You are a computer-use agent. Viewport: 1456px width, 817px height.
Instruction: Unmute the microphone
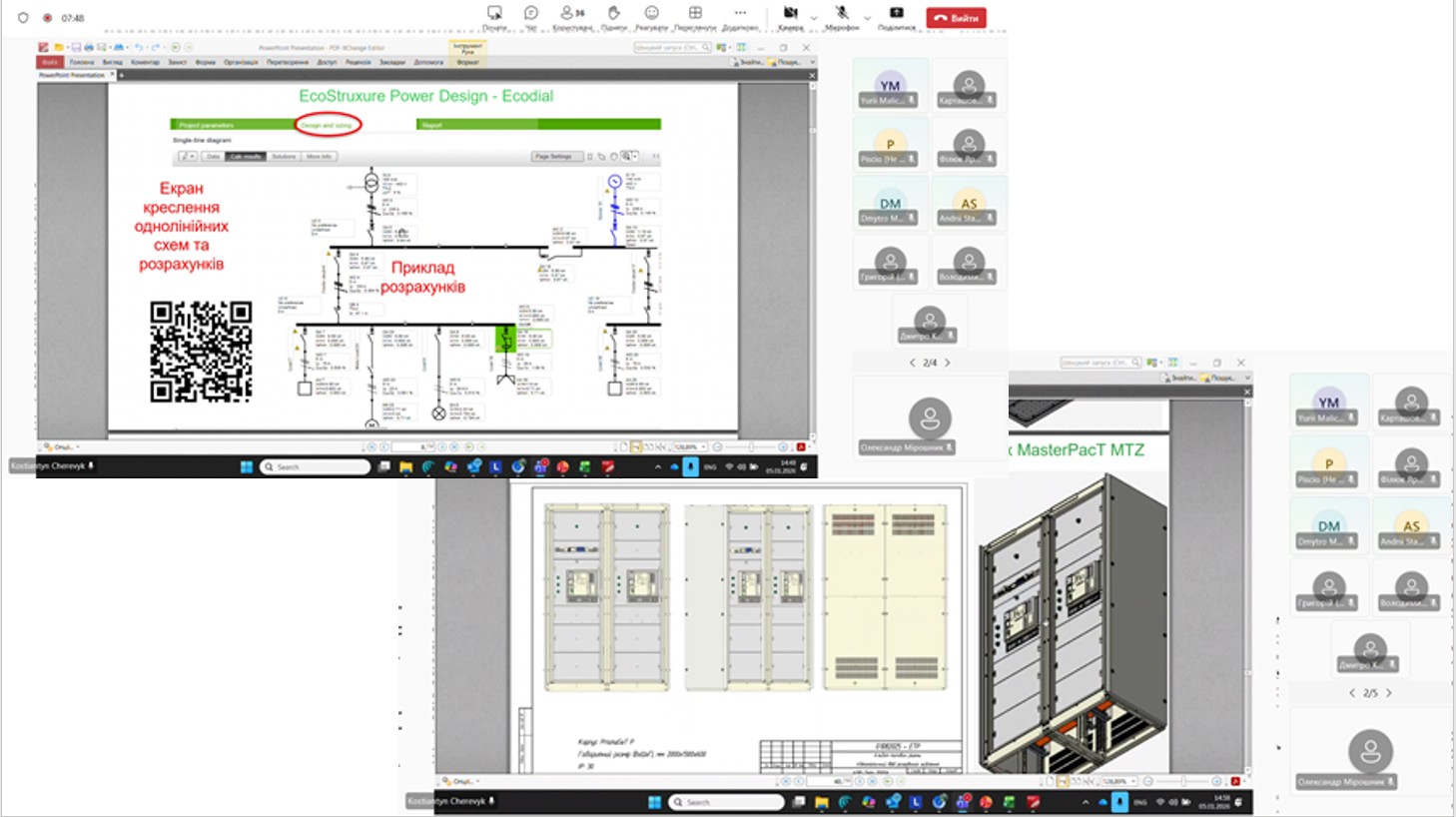tap(842, 14)
